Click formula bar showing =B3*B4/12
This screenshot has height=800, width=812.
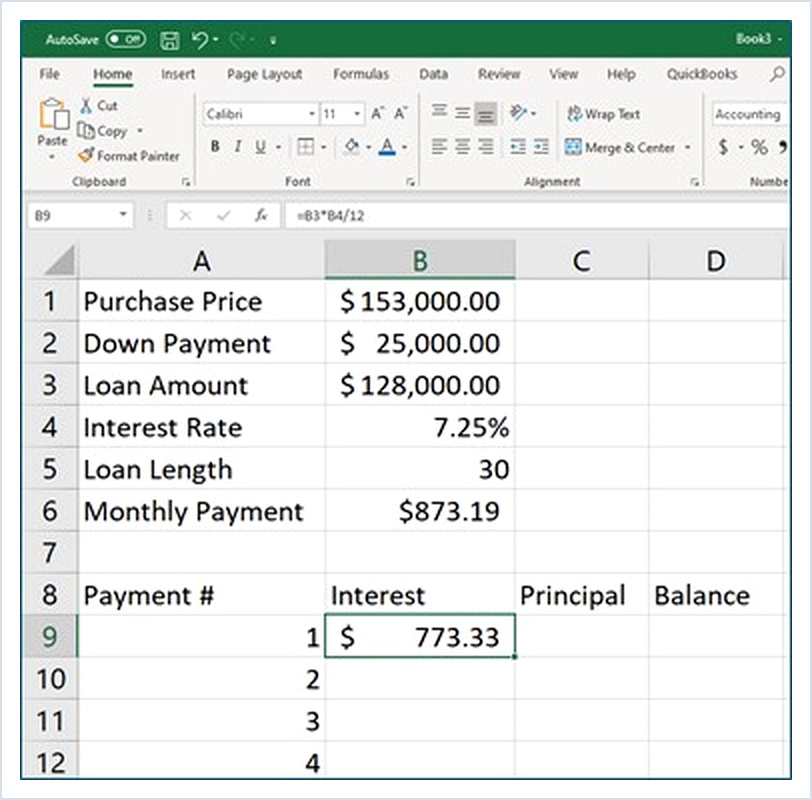[x=537, y=215]
